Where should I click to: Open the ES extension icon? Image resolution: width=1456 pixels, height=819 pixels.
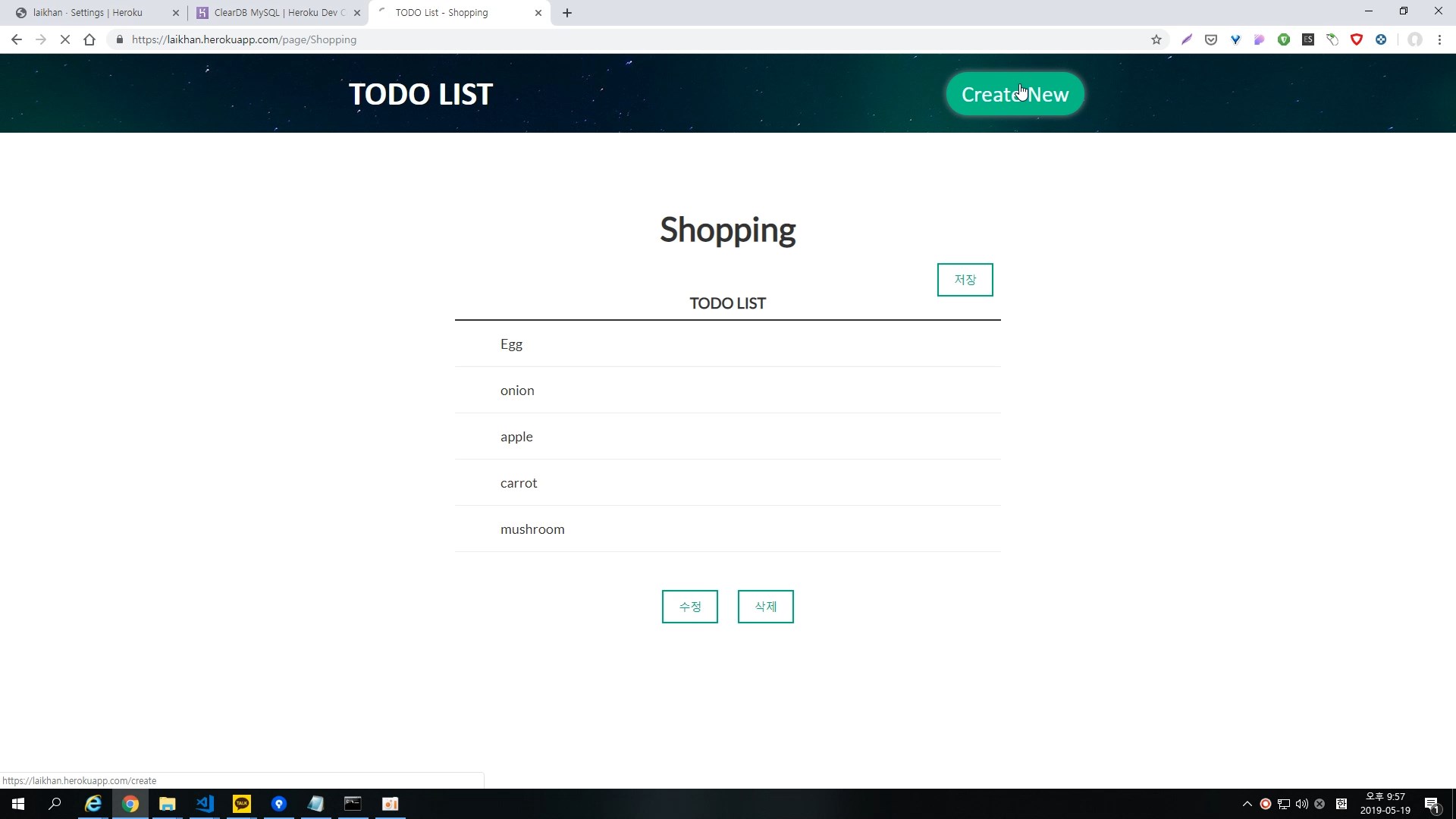[1308, 39]
